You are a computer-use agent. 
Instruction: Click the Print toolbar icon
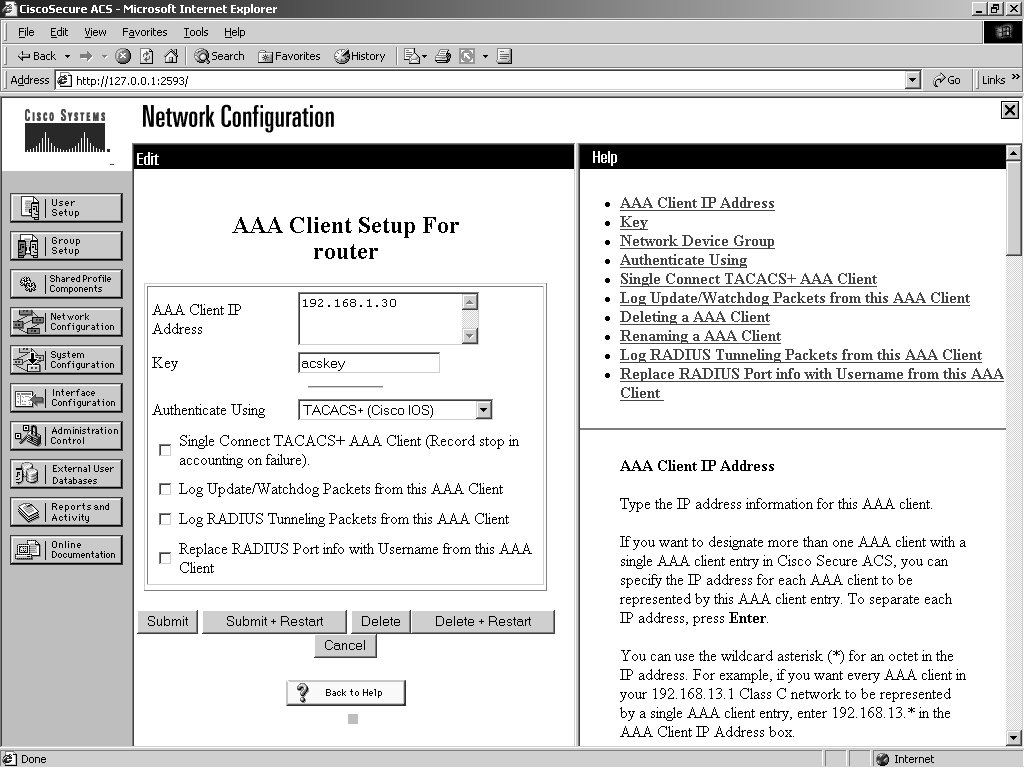pyautogui.click(x=443, y=56)
